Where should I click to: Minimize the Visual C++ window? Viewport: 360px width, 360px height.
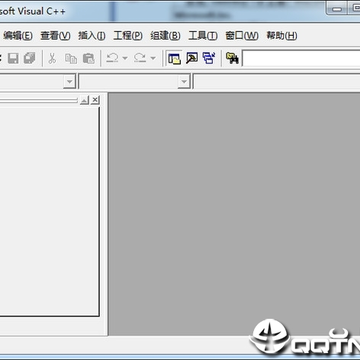click(337, 9)
